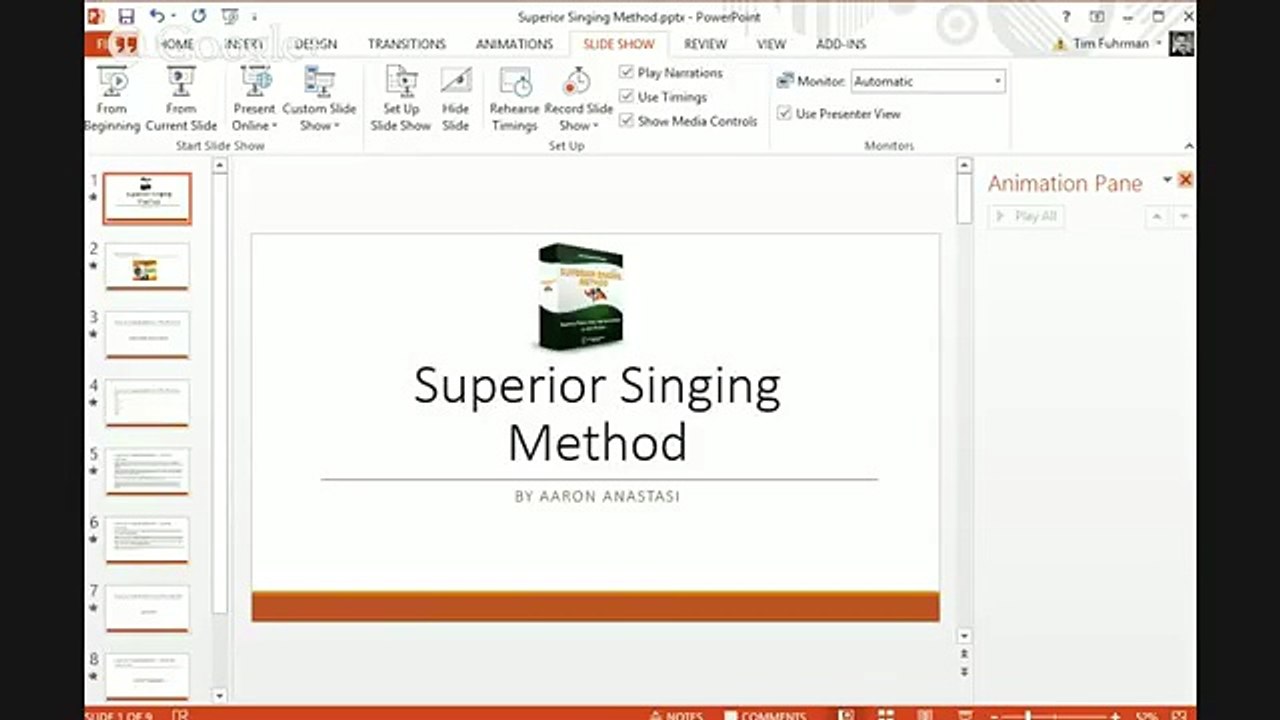Toggle the Show Media Controls checkbox
The image size is (1280, 720).
[x=627, y=120]
